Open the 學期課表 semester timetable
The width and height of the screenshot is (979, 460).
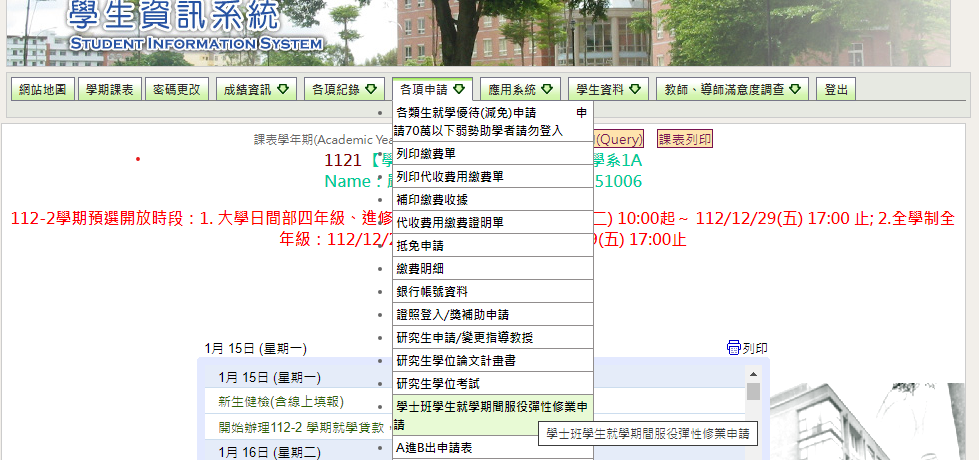click(x=110, y=89)
